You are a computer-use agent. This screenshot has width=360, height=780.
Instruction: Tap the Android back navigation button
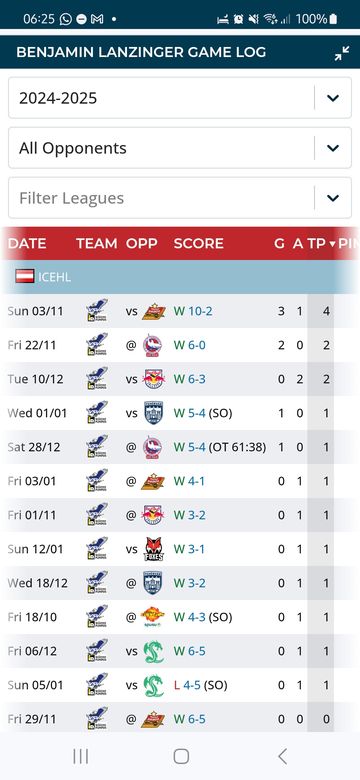coord(282,756)
